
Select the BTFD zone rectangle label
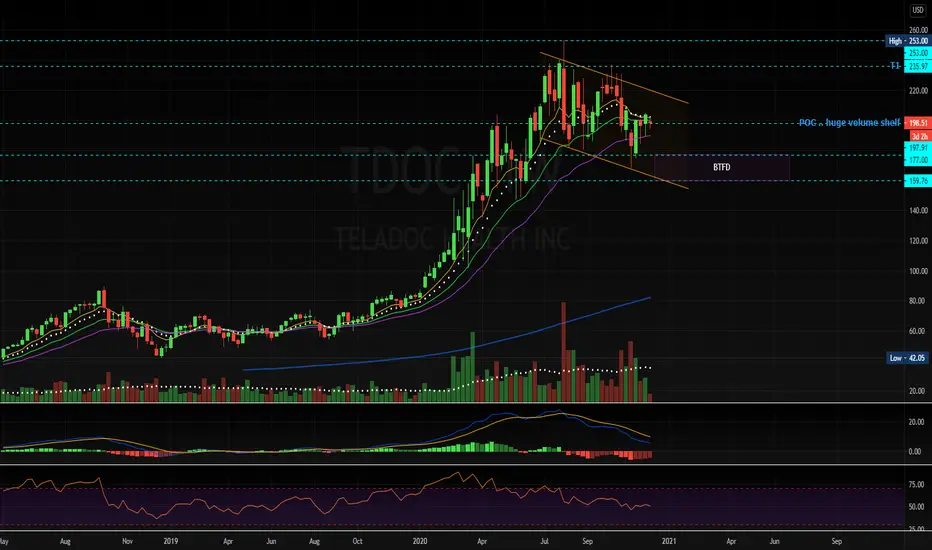pyautogui.click(x=722, y=167)
